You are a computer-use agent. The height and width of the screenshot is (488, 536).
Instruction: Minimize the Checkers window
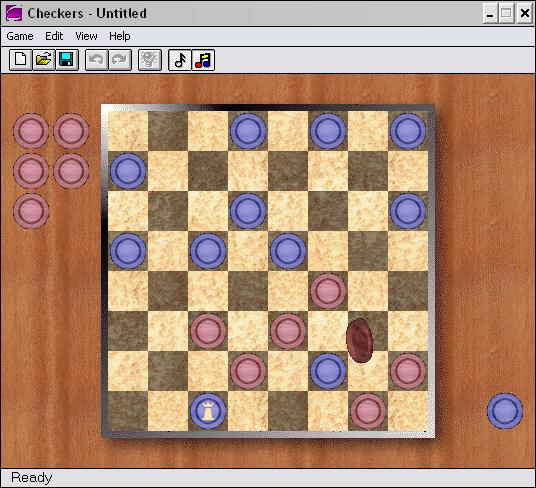490,14
